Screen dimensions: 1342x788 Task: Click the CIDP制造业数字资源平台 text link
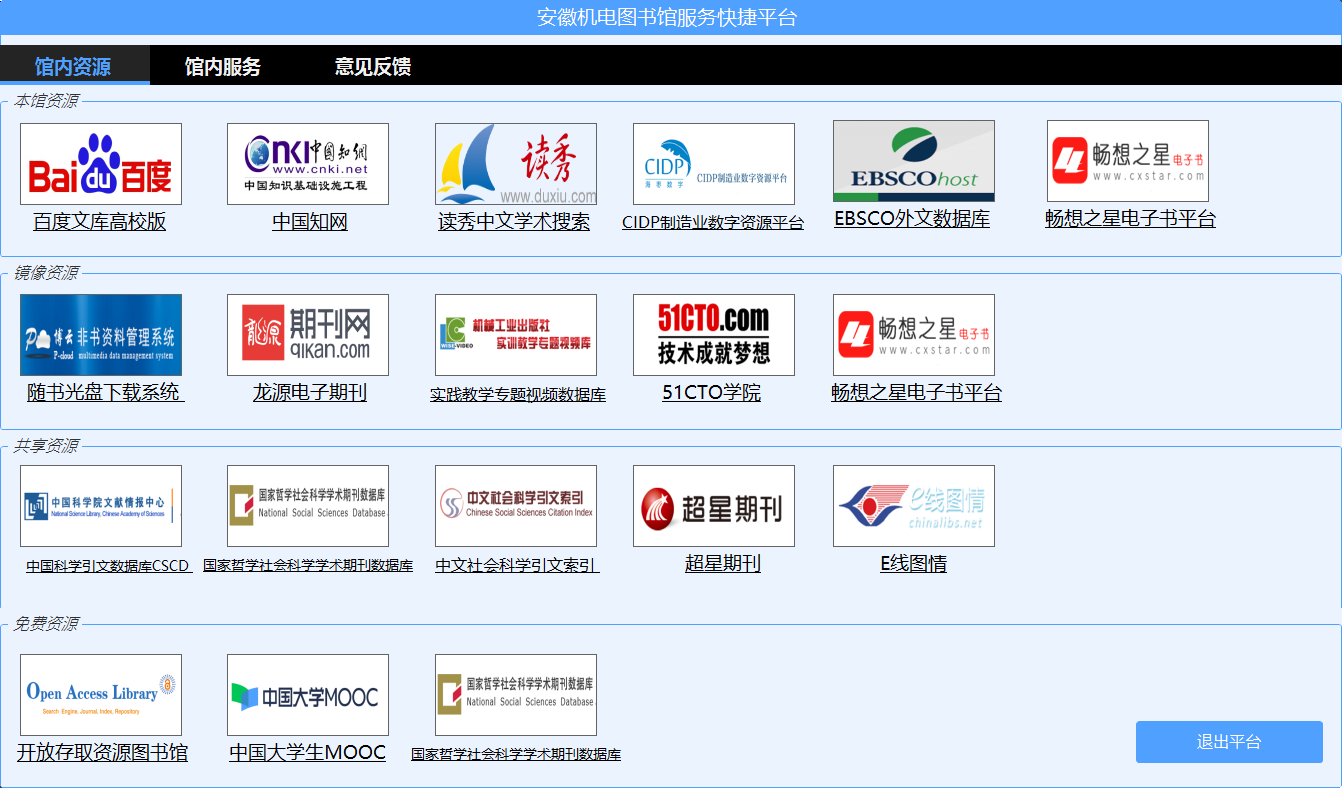tap(713, 223)
